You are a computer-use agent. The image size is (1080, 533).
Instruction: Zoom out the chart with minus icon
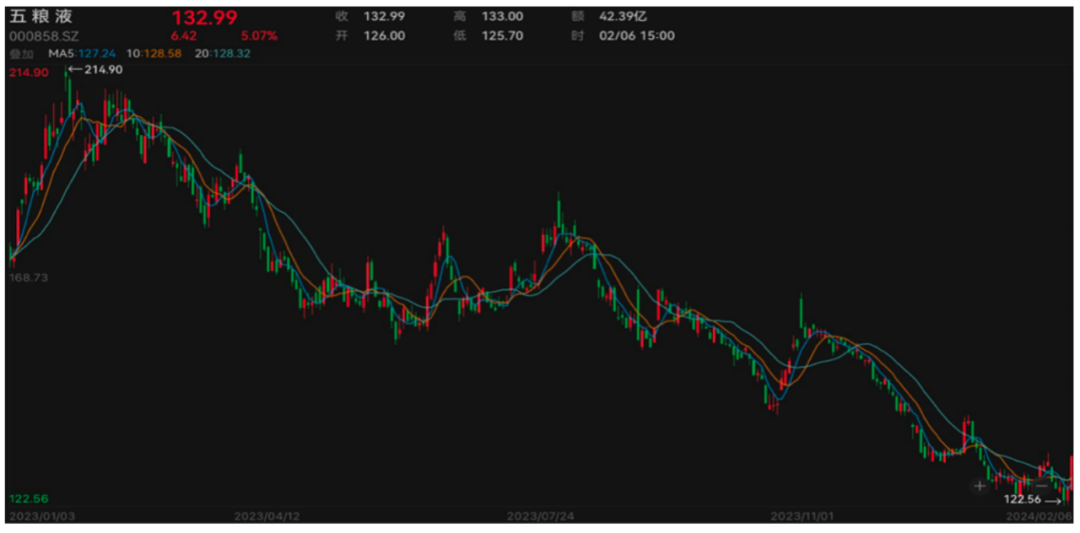(x=1011, y=486)
